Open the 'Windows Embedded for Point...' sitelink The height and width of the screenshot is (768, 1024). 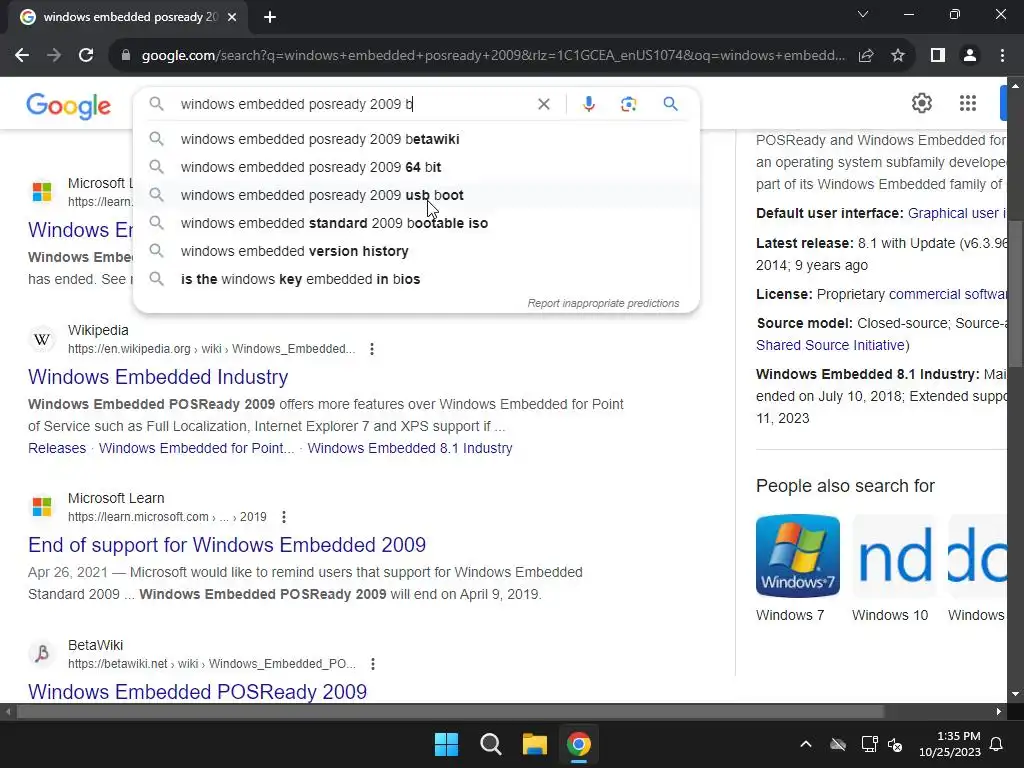(x=196, y=448)
